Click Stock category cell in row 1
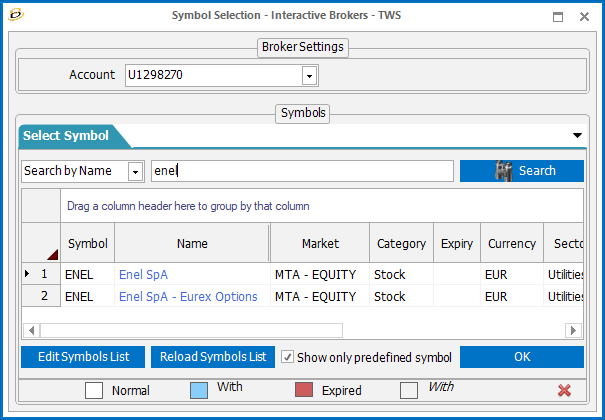 pyautogui.click(x=401, y=275)
